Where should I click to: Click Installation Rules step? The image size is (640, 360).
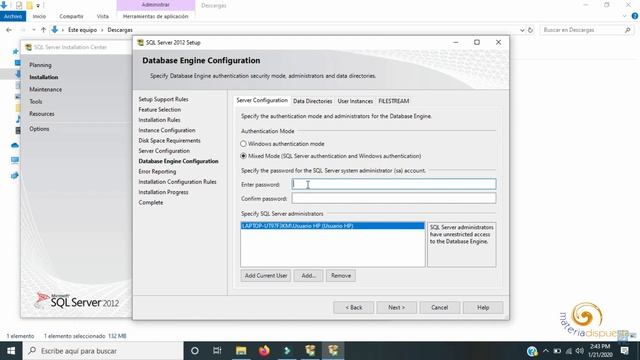point(159,120)
